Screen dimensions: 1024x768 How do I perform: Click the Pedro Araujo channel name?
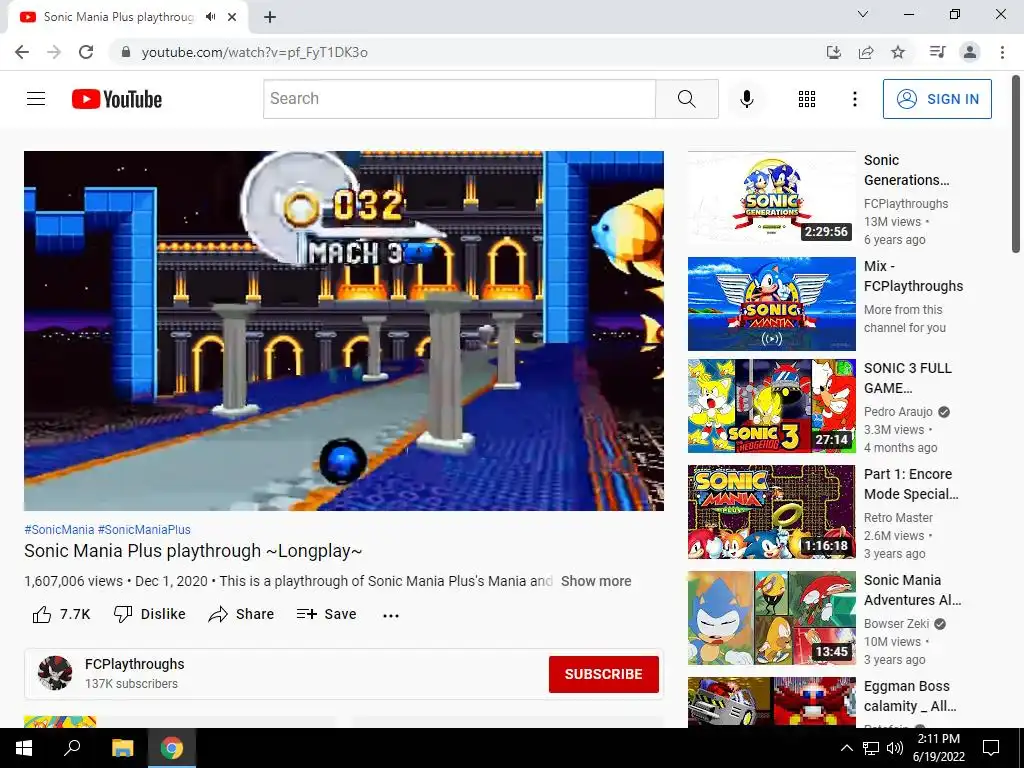[x=898, y=411]
